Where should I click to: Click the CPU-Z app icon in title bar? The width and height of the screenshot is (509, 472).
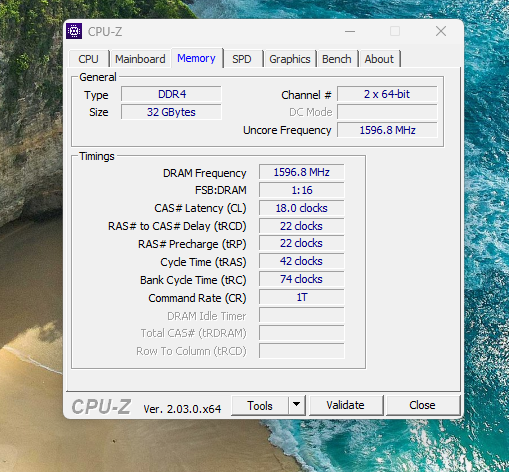74,31
